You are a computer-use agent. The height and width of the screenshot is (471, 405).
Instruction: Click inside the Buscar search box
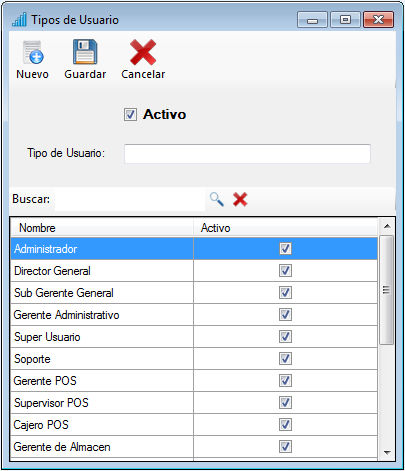coord(130,199)
